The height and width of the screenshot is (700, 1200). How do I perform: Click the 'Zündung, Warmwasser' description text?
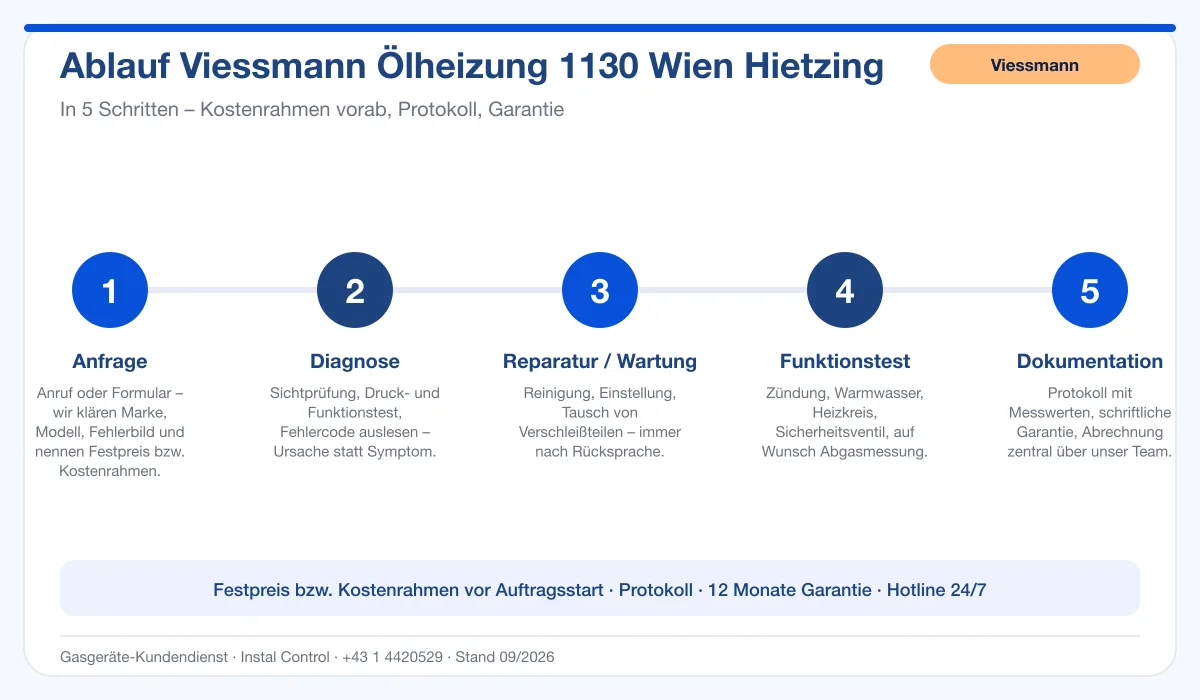pos(845,422)
